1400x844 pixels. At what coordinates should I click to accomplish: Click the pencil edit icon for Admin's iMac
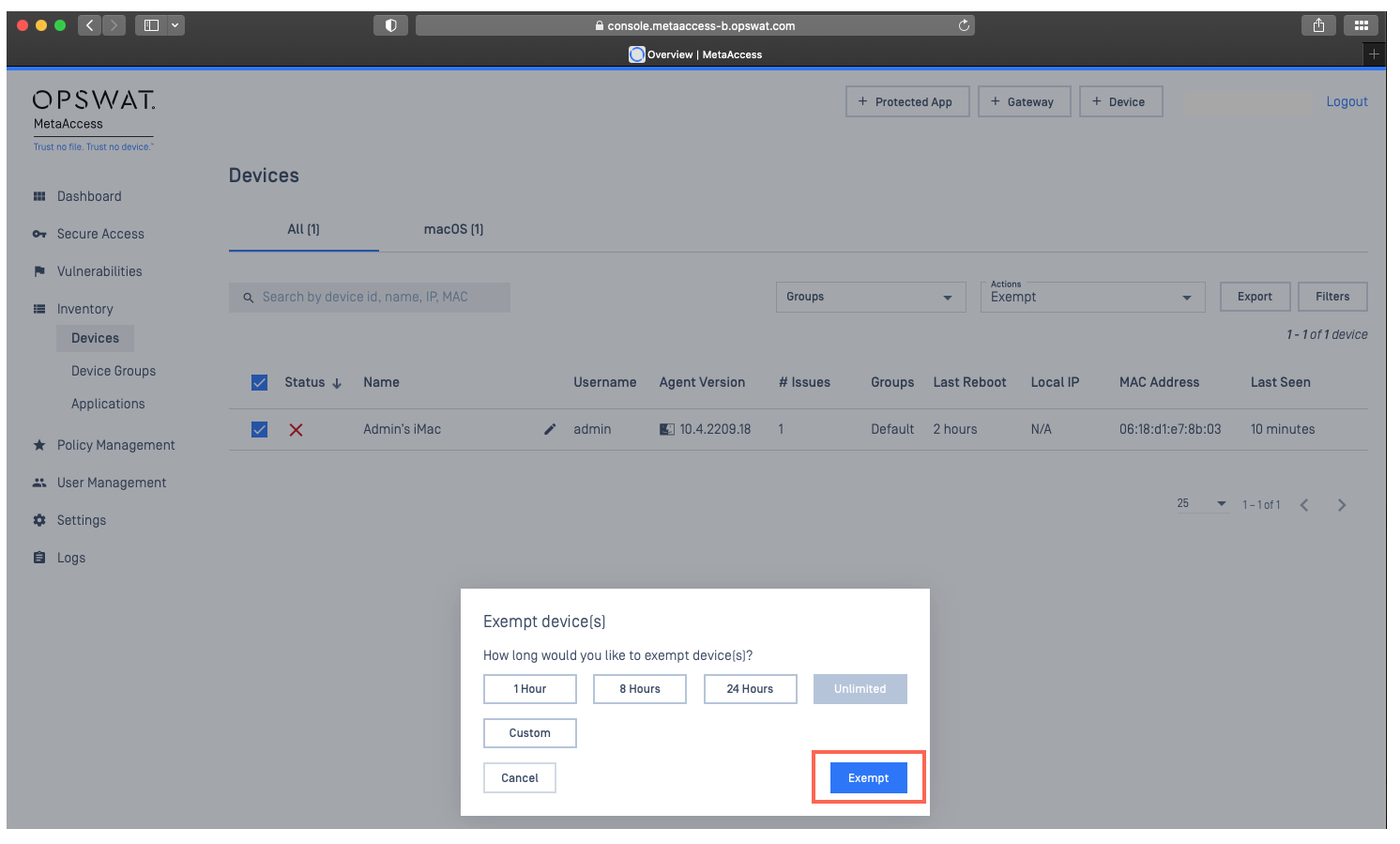pyautogui.click(x=550, y=429)
